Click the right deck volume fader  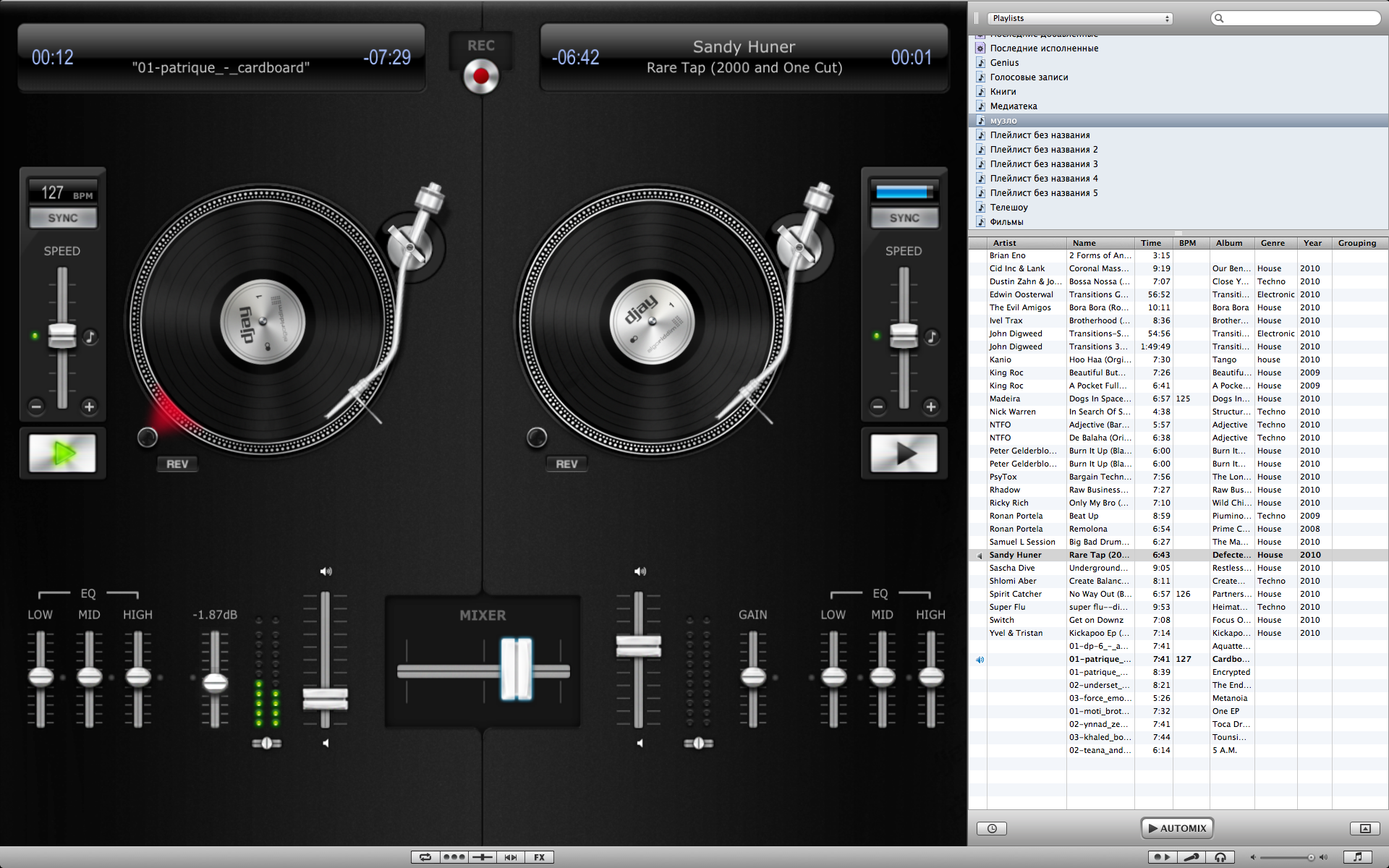[638, 646]
